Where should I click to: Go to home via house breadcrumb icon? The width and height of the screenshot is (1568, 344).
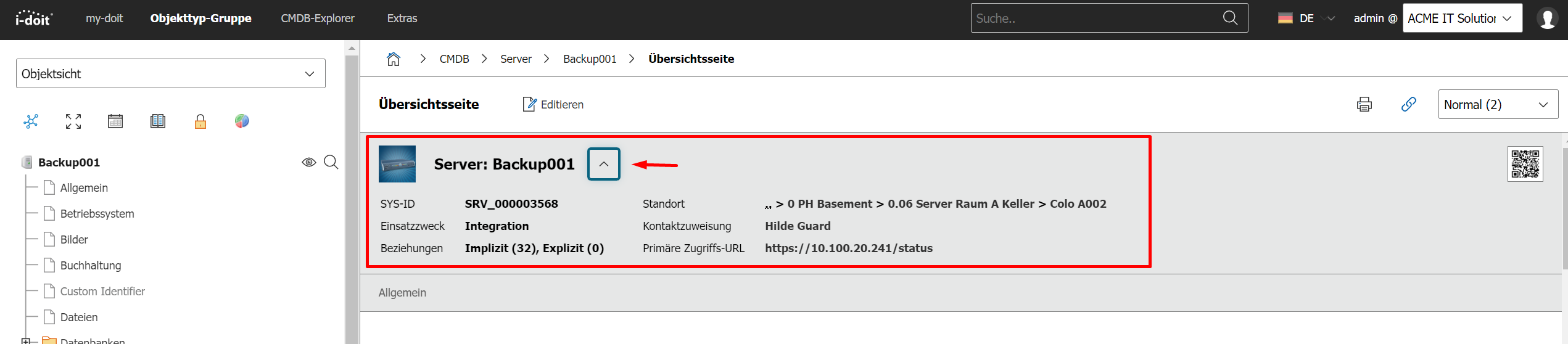coord(394,59)
